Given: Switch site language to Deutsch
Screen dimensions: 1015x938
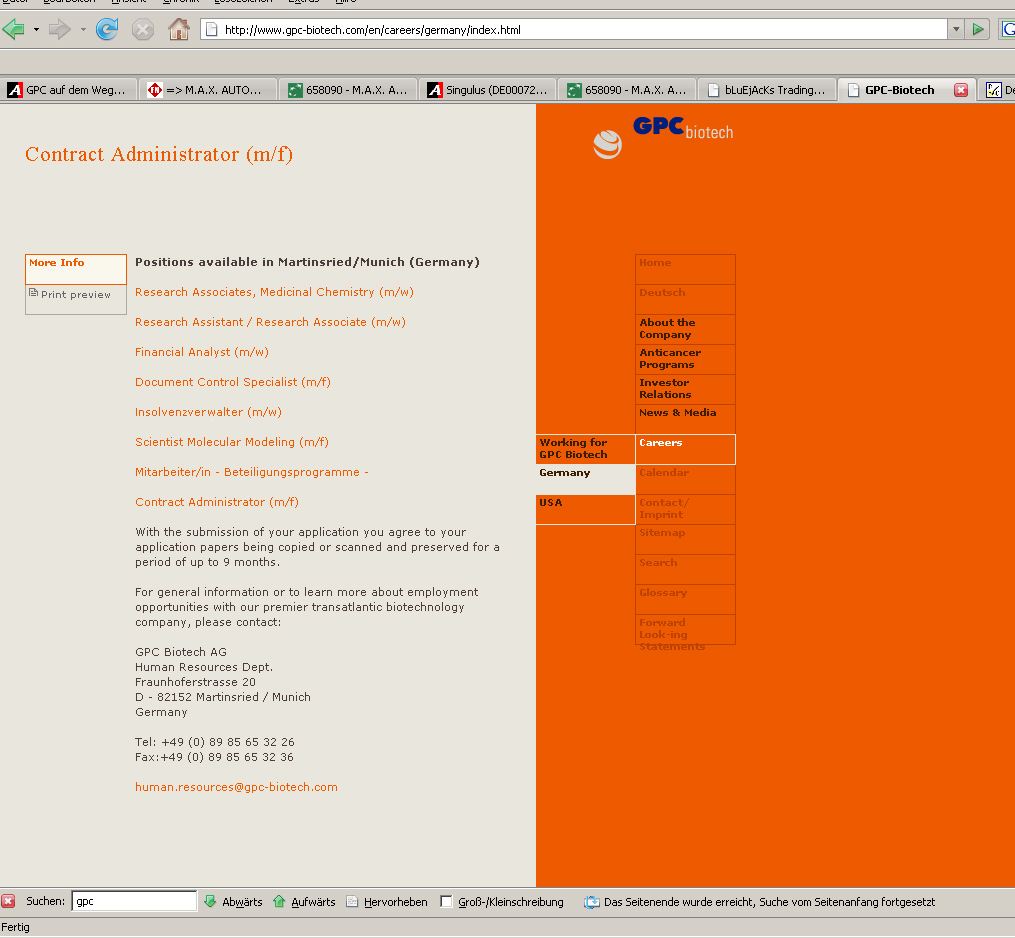Looking at the screenshot, I should point(685,299).
